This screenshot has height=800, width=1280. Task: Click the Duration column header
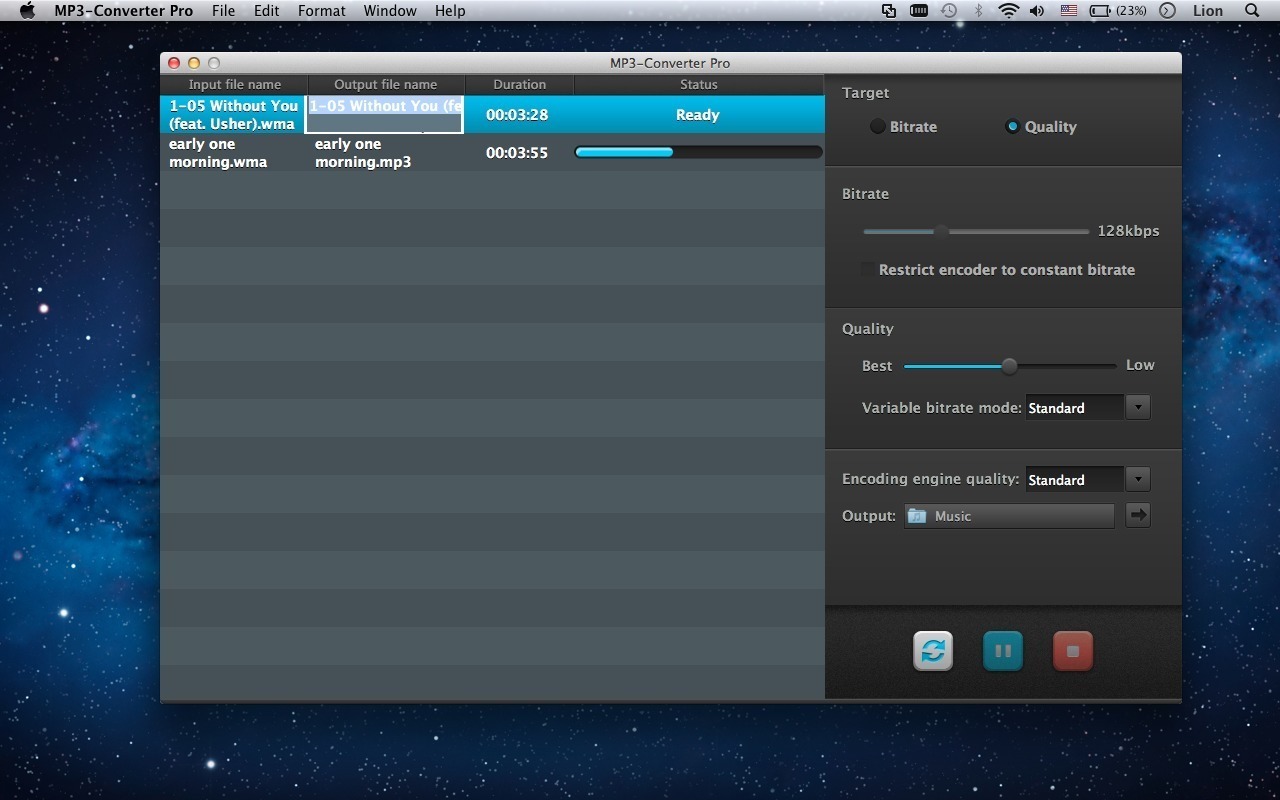520,85
